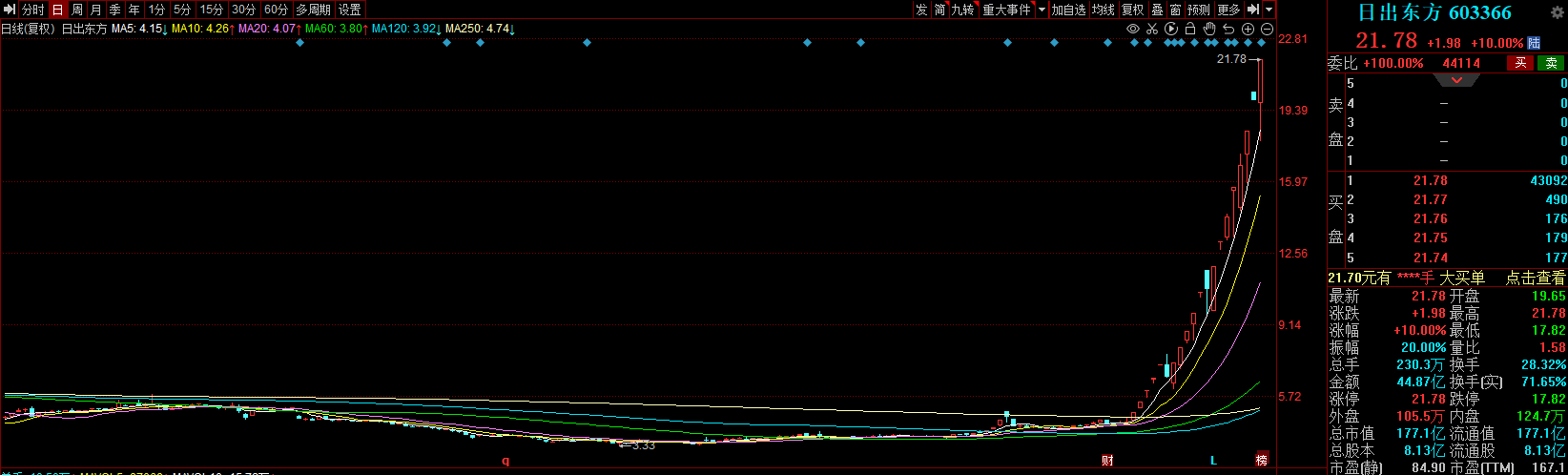Click the red 买 buy button

1520,63
